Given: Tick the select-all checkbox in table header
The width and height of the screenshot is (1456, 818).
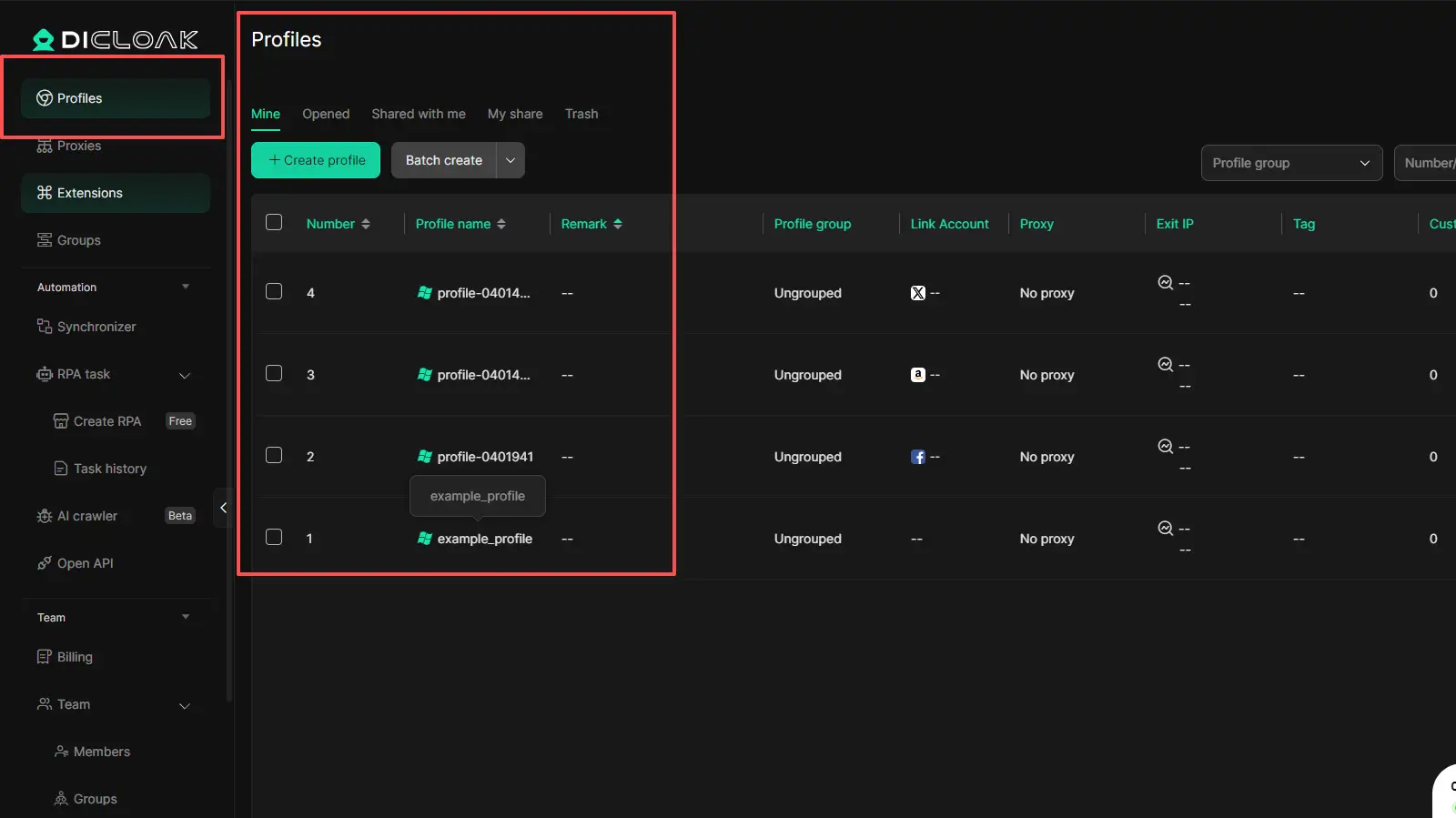Looking at the screenshot, I should coord(274,223).
